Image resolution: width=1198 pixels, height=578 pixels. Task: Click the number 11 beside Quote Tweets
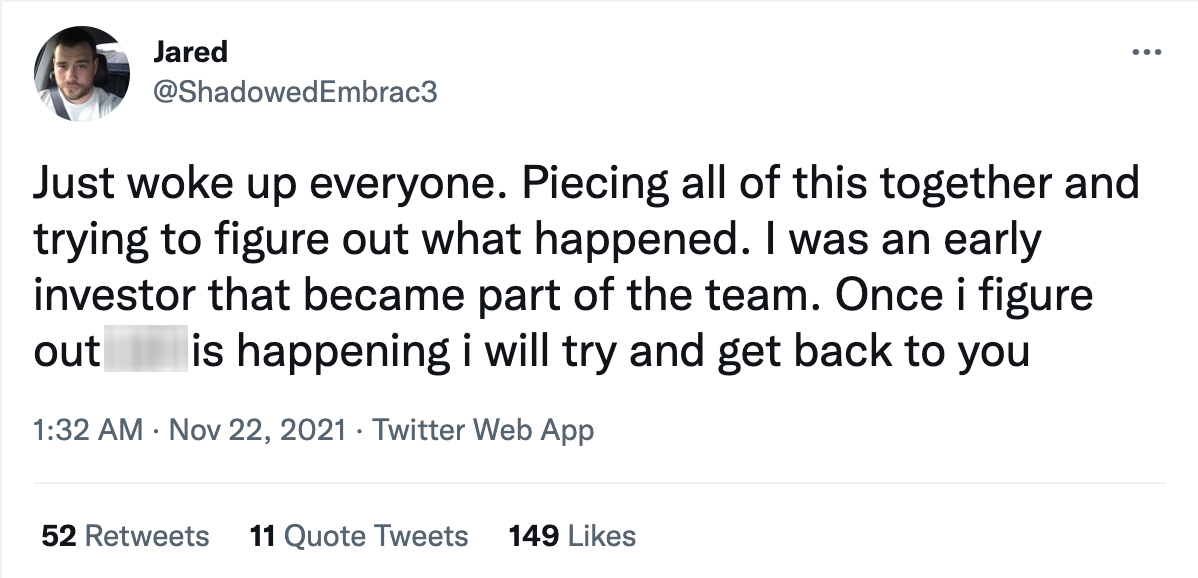click(262, 536)
